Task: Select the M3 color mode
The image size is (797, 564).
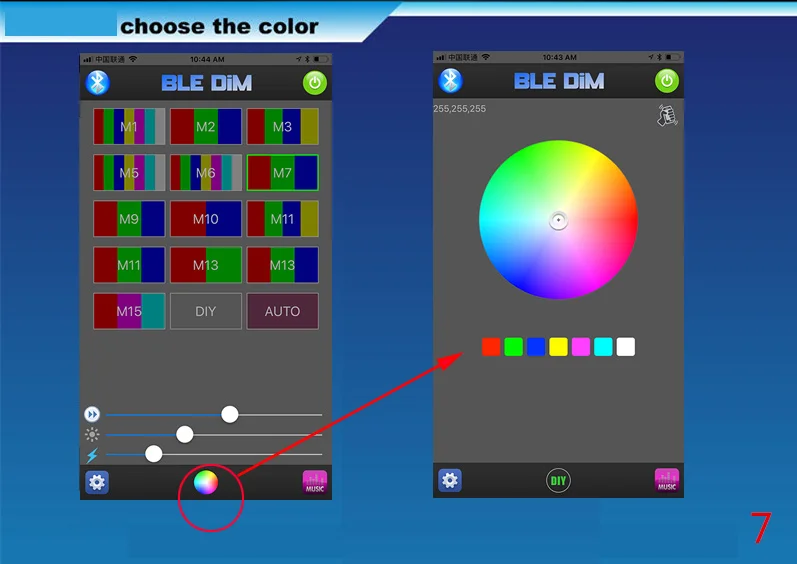Action: (x=283, y=127)
